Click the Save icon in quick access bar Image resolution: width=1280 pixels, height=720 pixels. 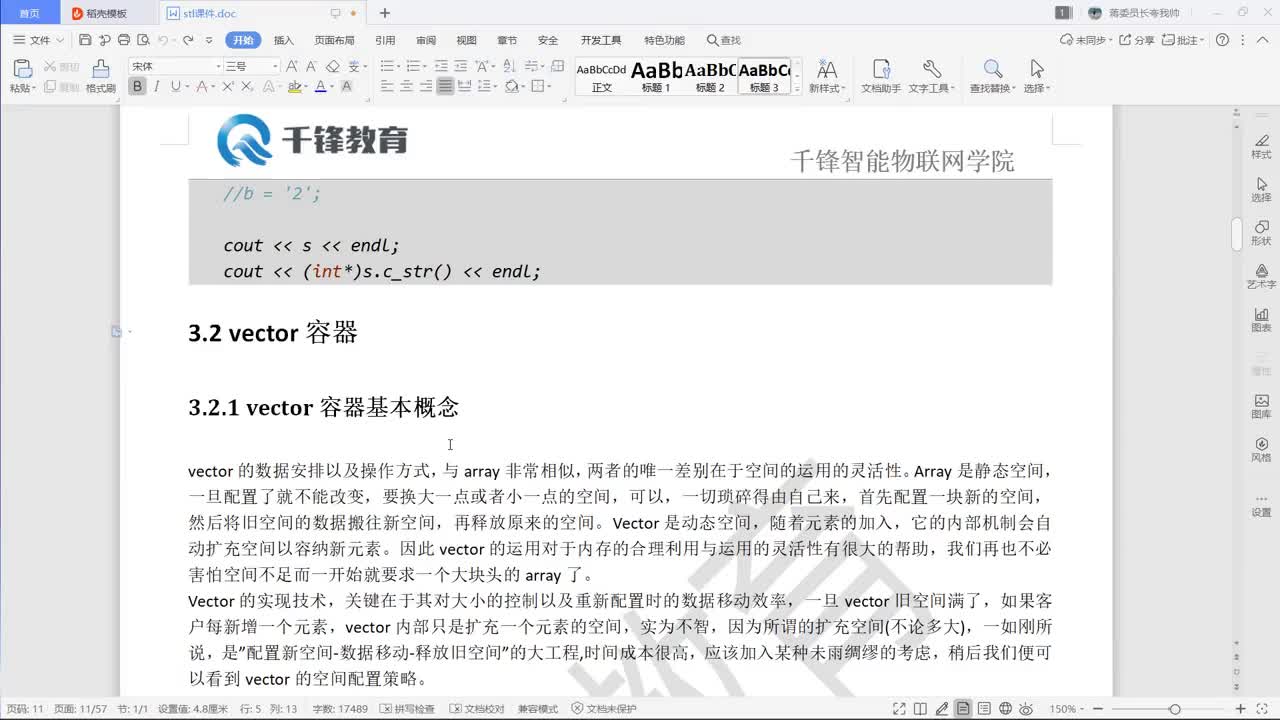[x=85, y=40]
